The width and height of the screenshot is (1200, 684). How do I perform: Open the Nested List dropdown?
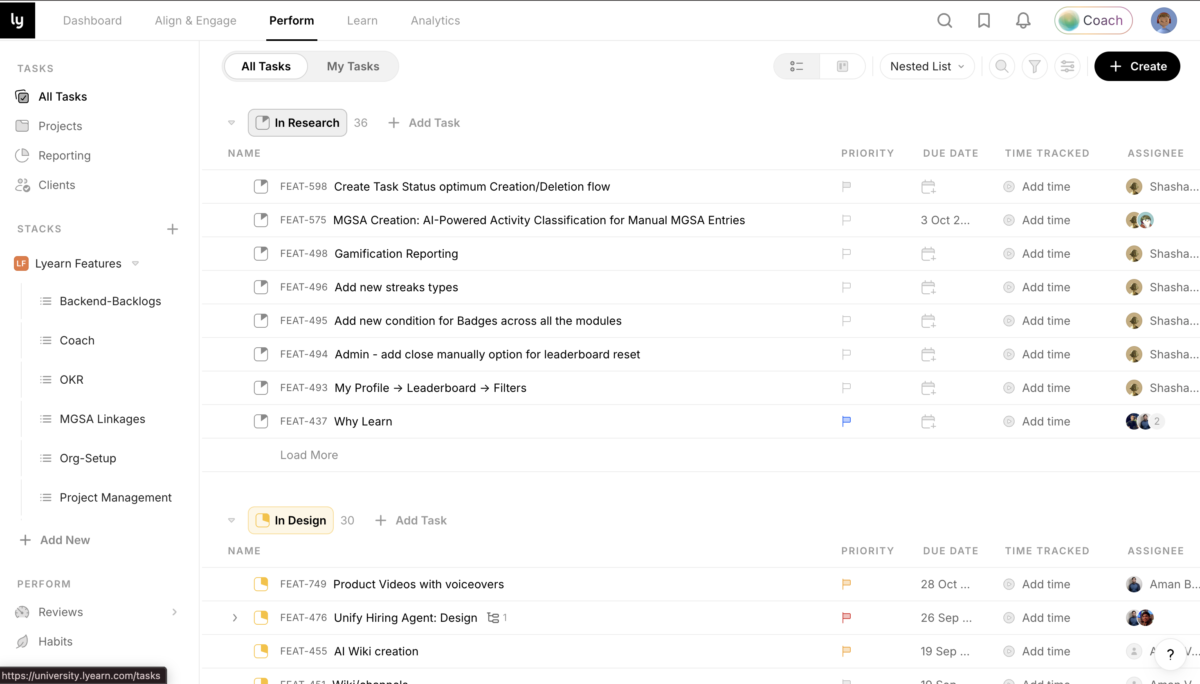[x=927, y=66]
